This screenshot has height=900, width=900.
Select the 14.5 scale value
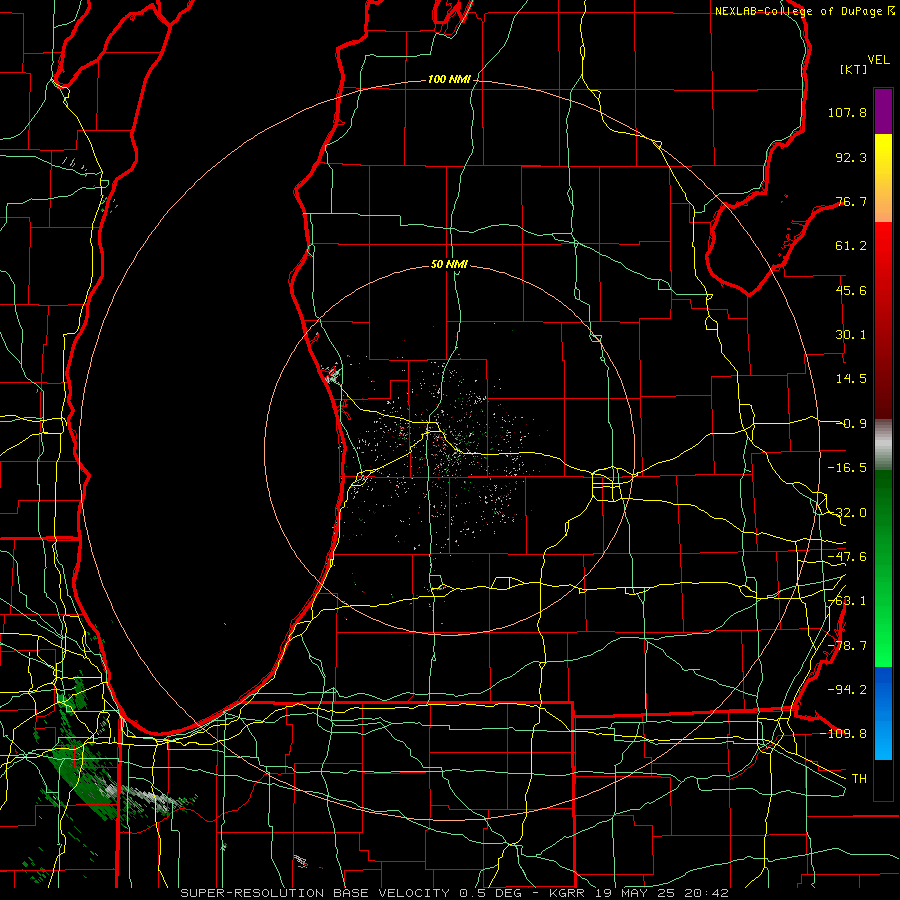click(x=851, y=379)
